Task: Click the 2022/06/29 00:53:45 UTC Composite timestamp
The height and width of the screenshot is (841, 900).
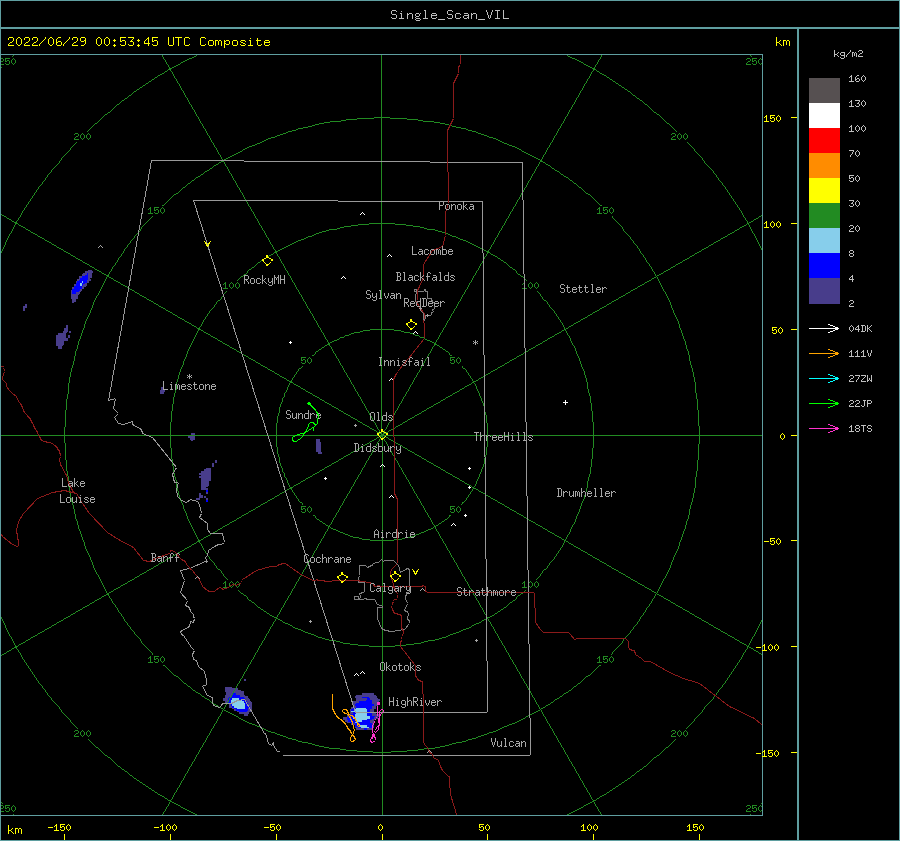Action: click(138, 42)
